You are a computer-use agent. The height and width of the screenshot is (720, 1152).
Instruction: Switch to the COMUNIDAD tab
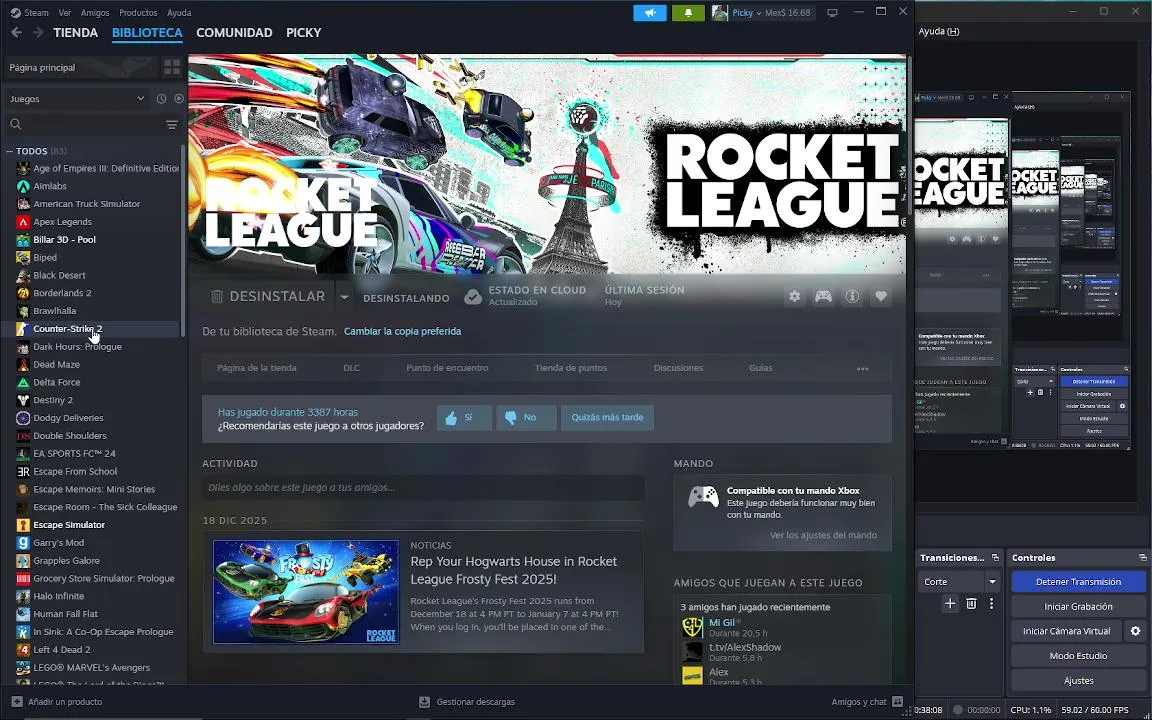coord(234,32)
